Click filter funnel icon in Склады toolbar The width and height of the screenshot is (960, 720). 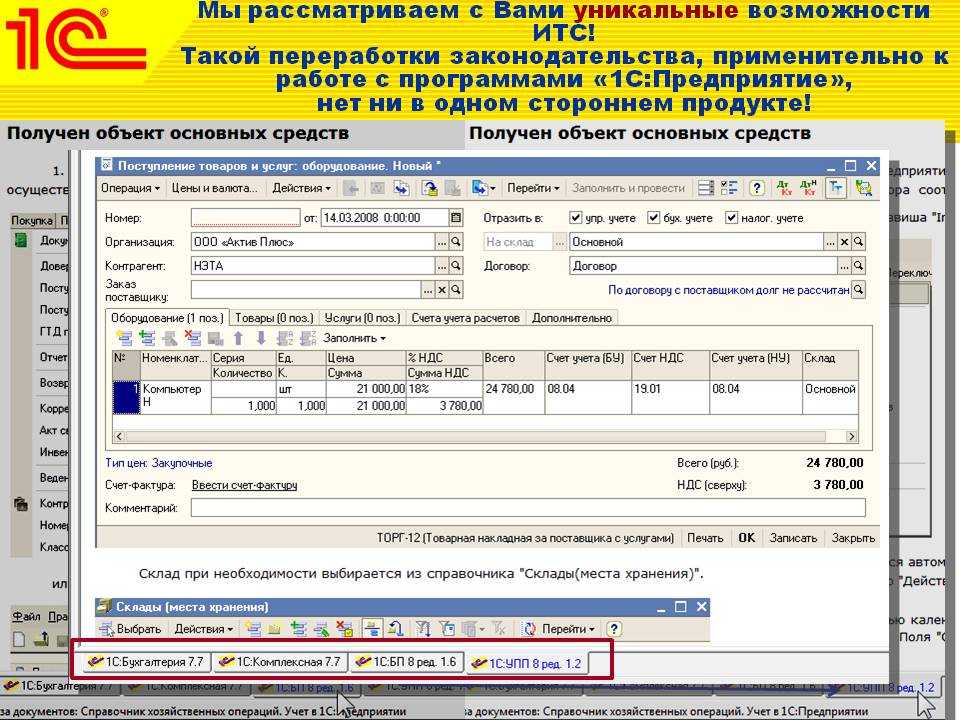422,629
